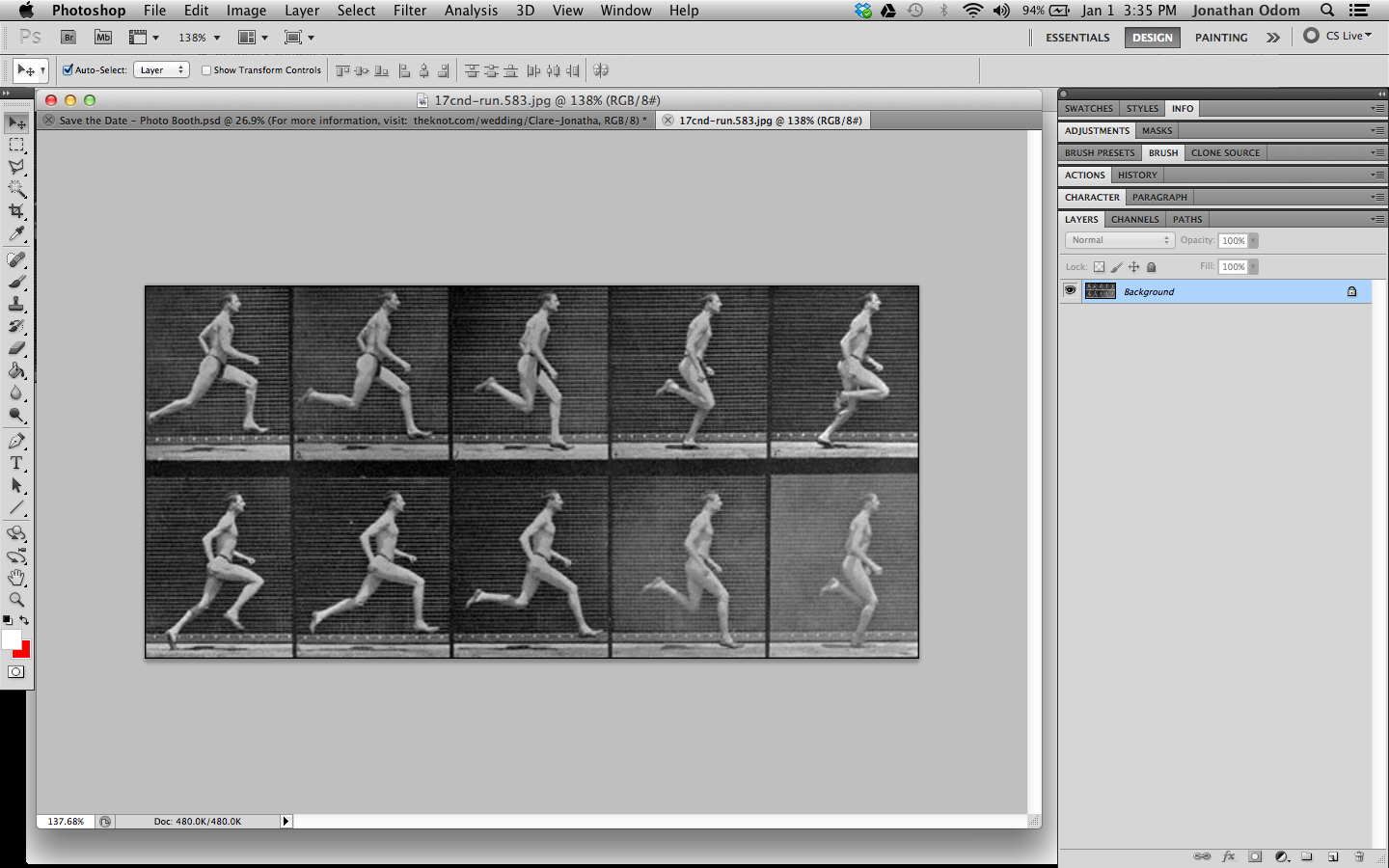Open the layer blending mode menu
The height and width of the screenshot is (868, 1389).
click(x=1119, y=240)
